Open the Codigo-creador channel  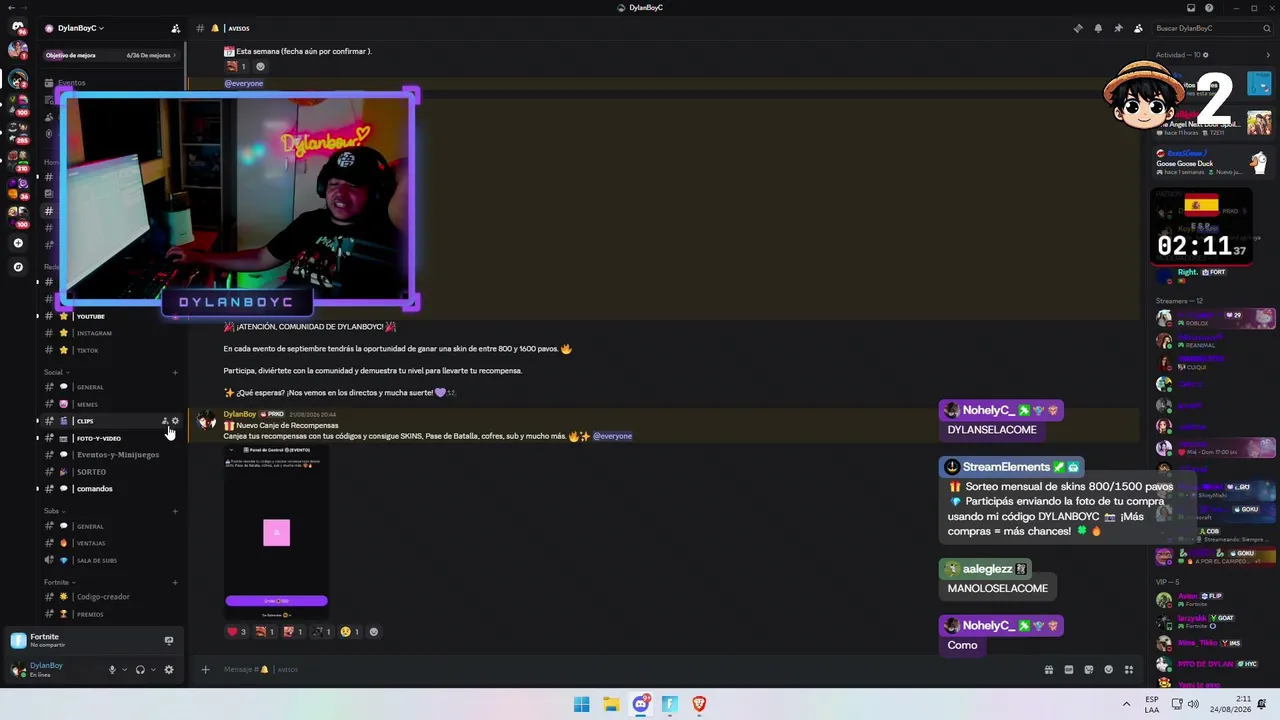pyautogui.click(x=110, y=597)
